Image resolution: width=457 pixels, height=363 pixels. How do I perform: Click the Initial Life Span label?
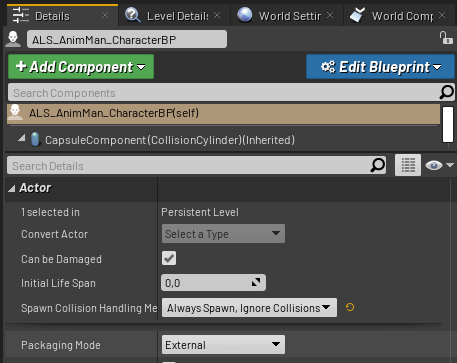[58, 283]
